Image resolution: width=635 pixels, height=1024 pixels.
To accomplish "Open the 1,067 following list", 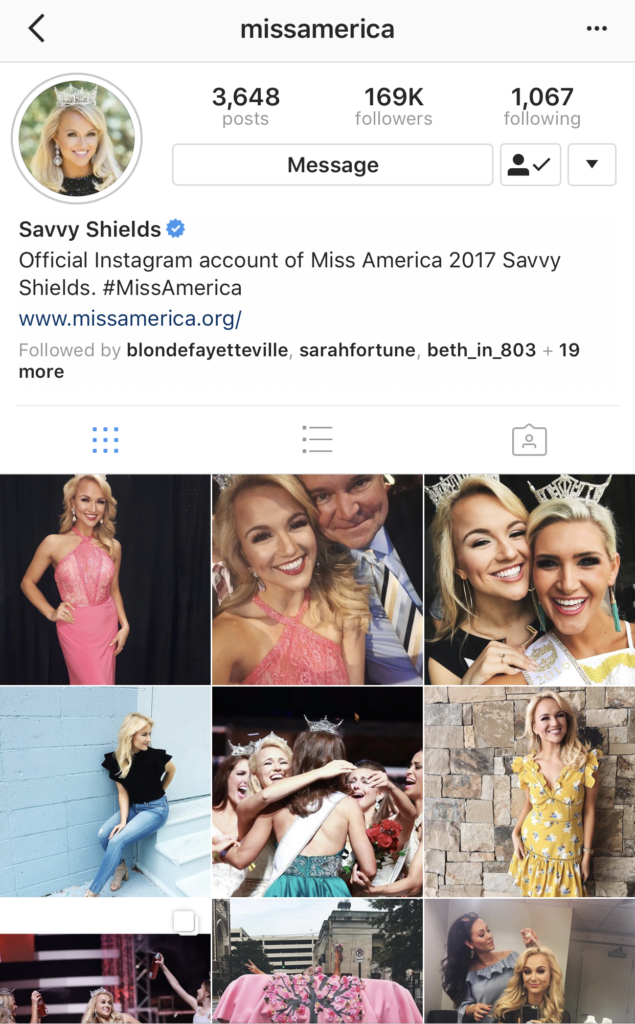I will click(x=542, y=106).
